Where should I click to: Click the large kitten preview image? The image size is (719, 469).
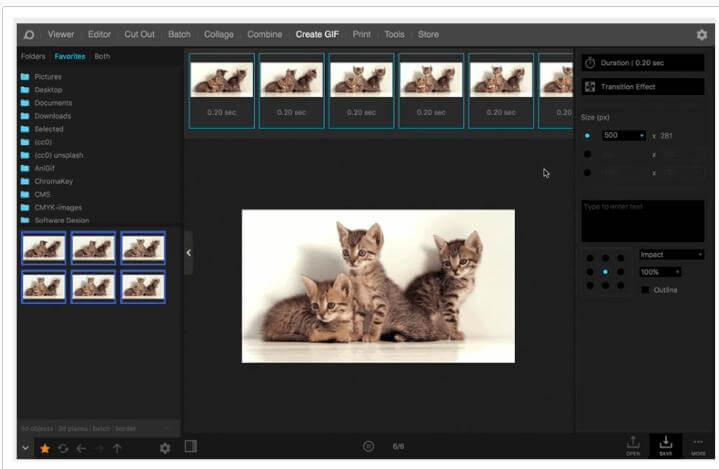pos(378,286)
